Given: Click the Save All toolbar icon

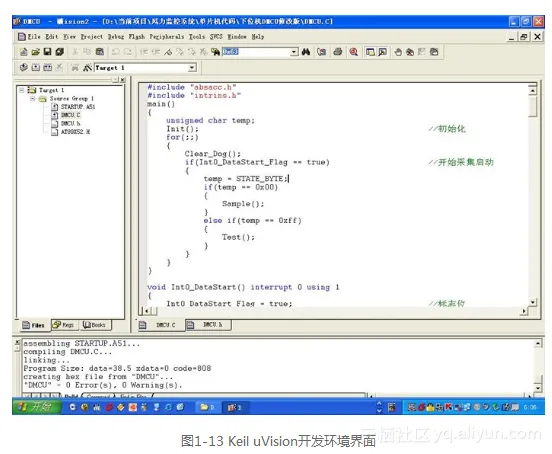Looking at the screenshot, I should tap(59, 52).
